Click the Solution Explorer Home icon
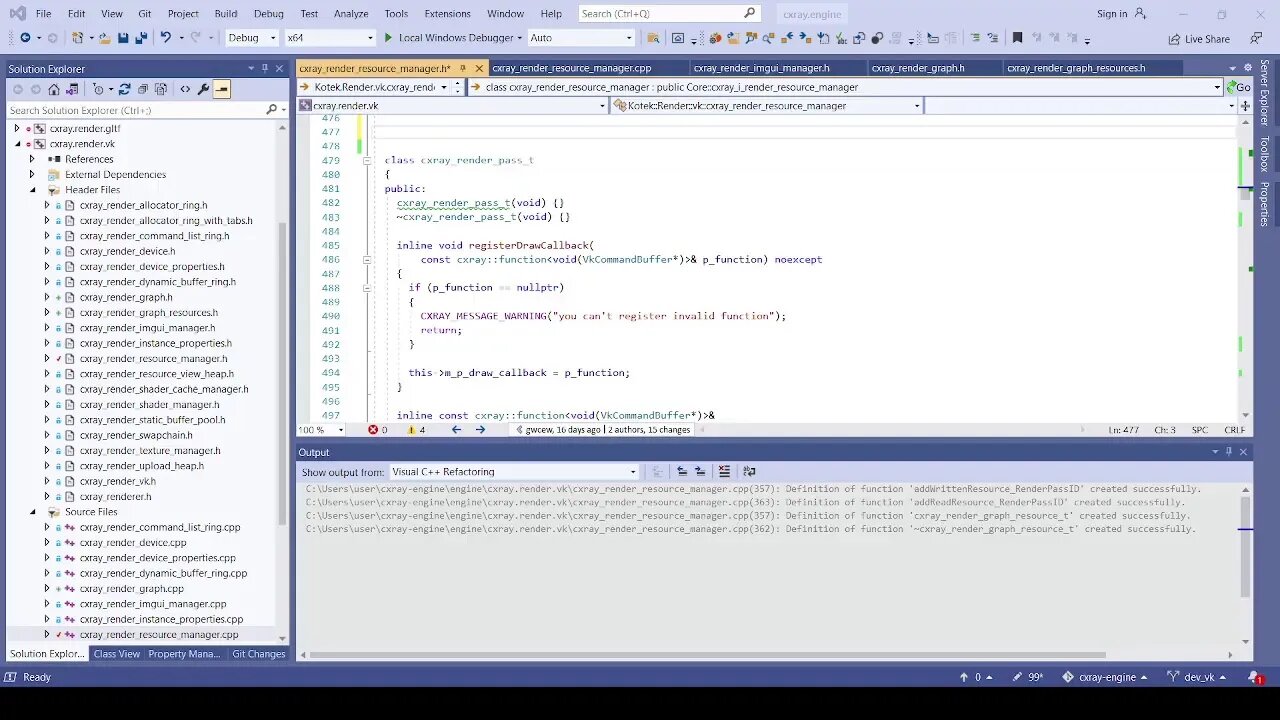The image size is (1280, 720). point(54,89)
